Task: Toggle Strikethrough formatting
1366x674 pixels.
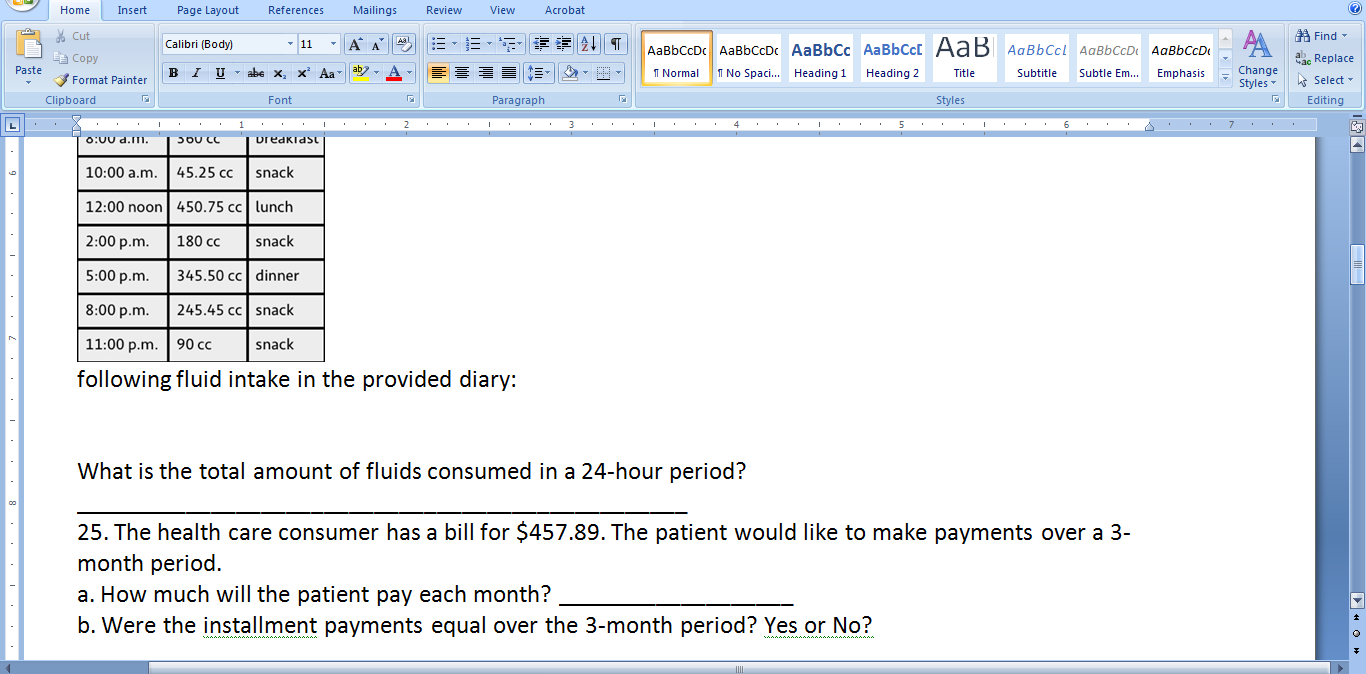Action: (256, 73)
